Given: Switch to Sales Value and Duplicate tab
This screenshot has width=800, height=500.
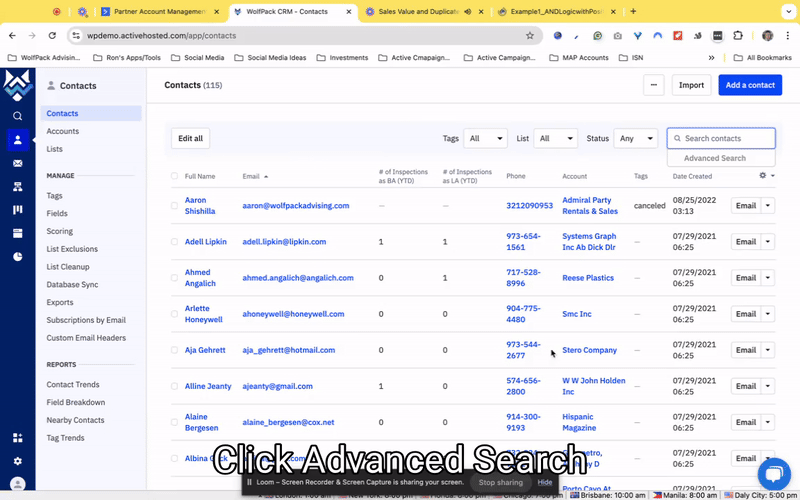Looking at the screenshot, I should (x=425, y=11).
